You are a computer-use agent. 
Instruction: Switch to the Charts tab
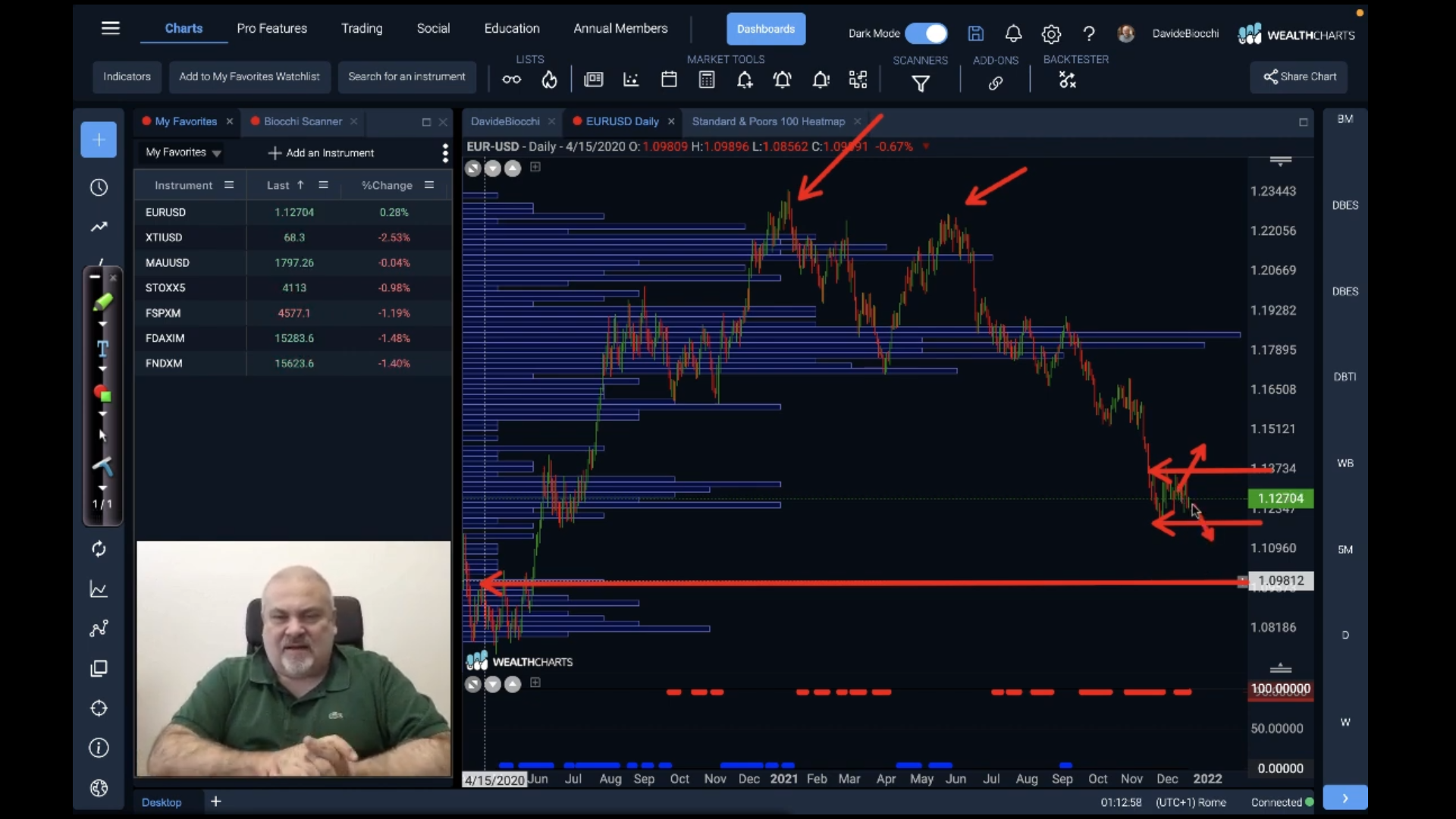point(184,28)
